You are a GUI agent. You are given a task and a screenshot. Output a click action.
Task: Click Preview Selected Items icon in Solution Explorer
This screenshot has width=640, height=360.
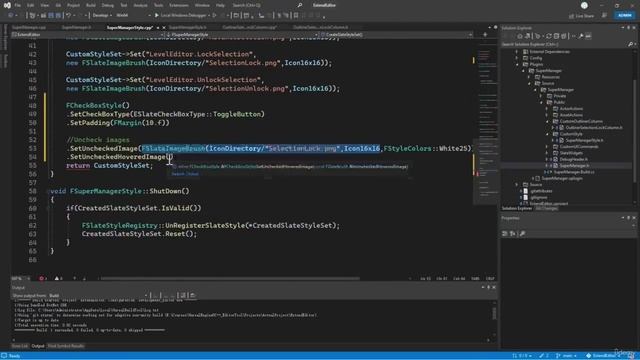point(588,36)
